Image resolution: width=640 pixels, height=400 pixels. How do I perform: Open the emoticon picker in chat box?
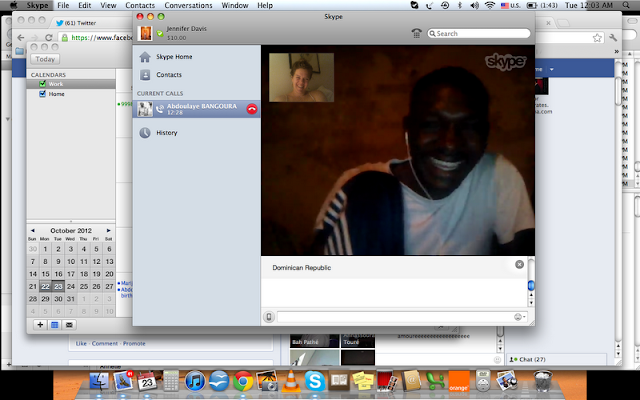tap(518, 317)
